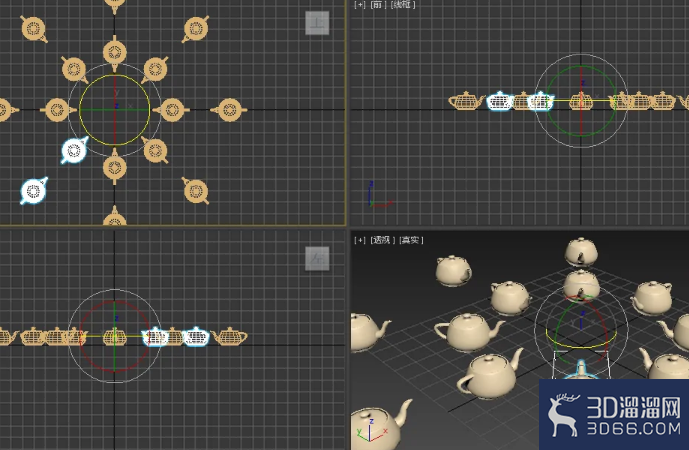Image resolution: width=689 pixels, height=450 pixels.
Task: Open the [+] menu of the perspective viewport
Action: pos(360,240)
